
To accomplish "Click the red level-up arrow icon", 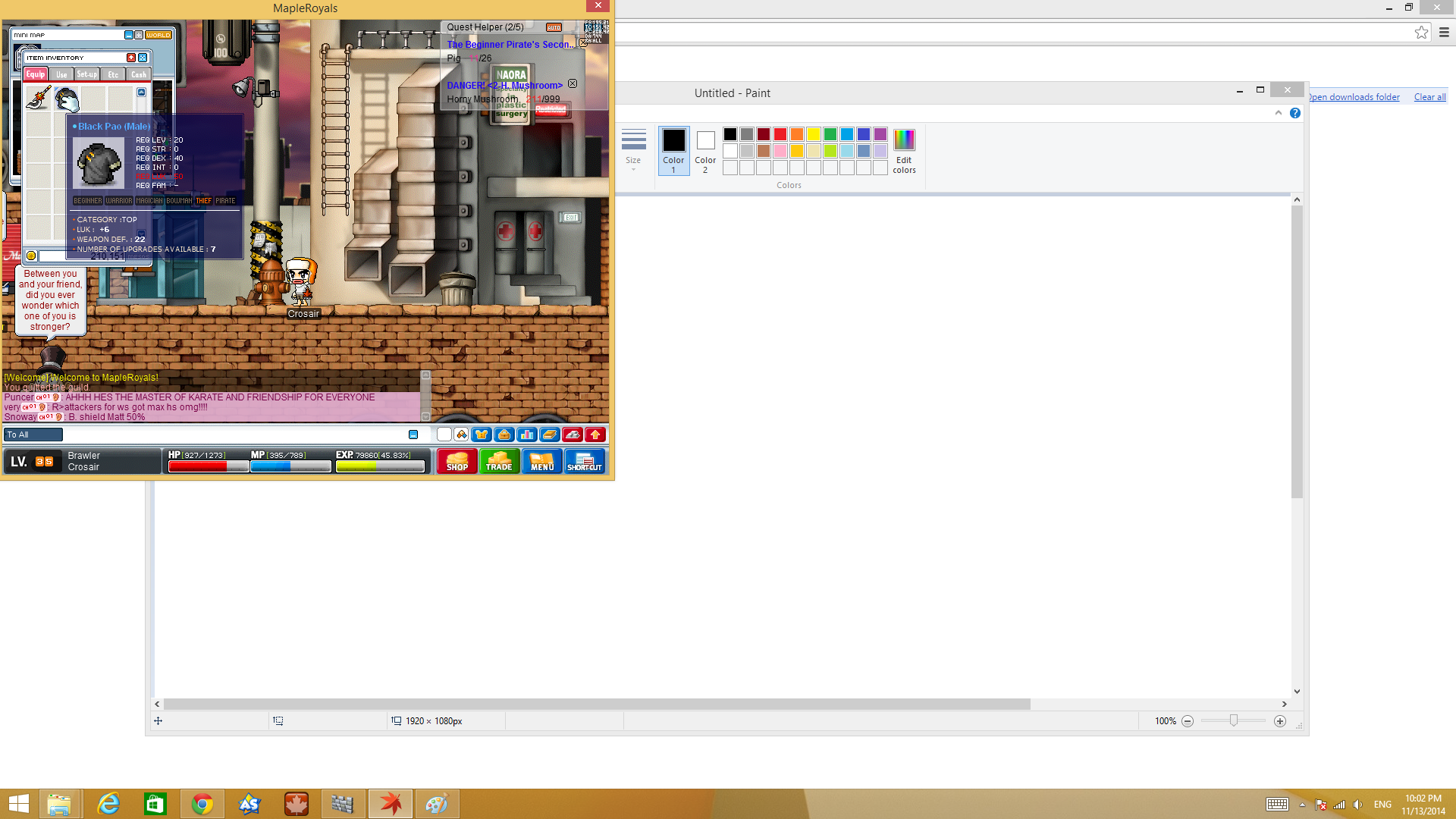I will point(596,435).
